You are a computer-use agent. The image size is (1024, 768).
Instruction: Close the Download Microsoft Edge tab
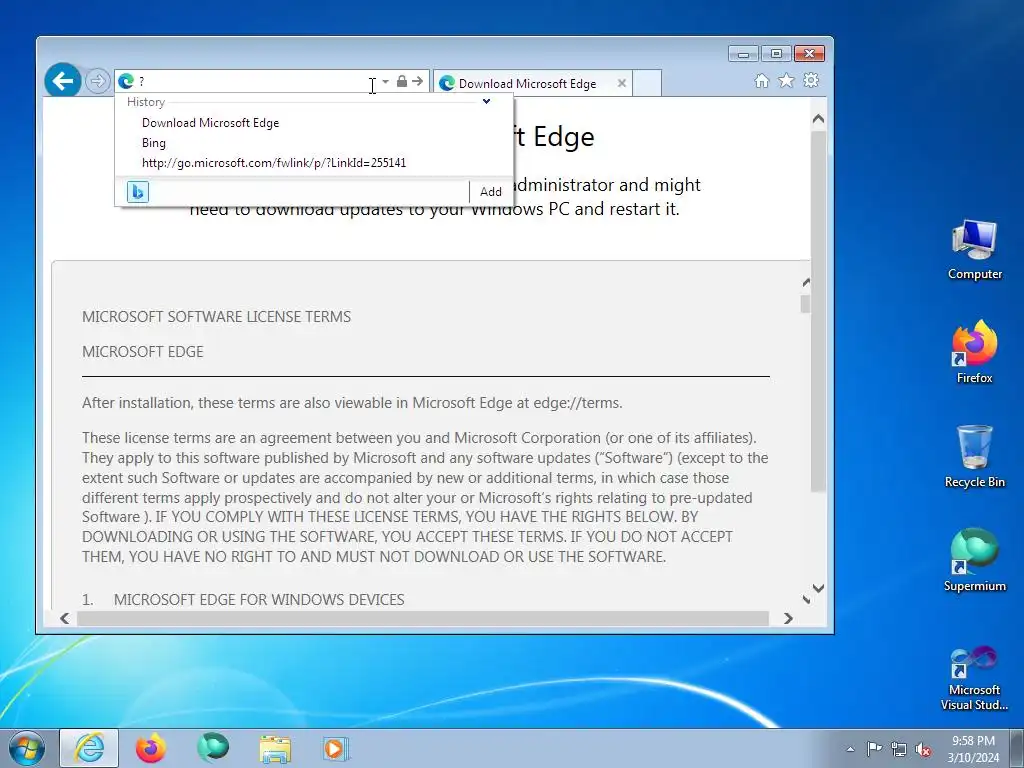point(622,83)
